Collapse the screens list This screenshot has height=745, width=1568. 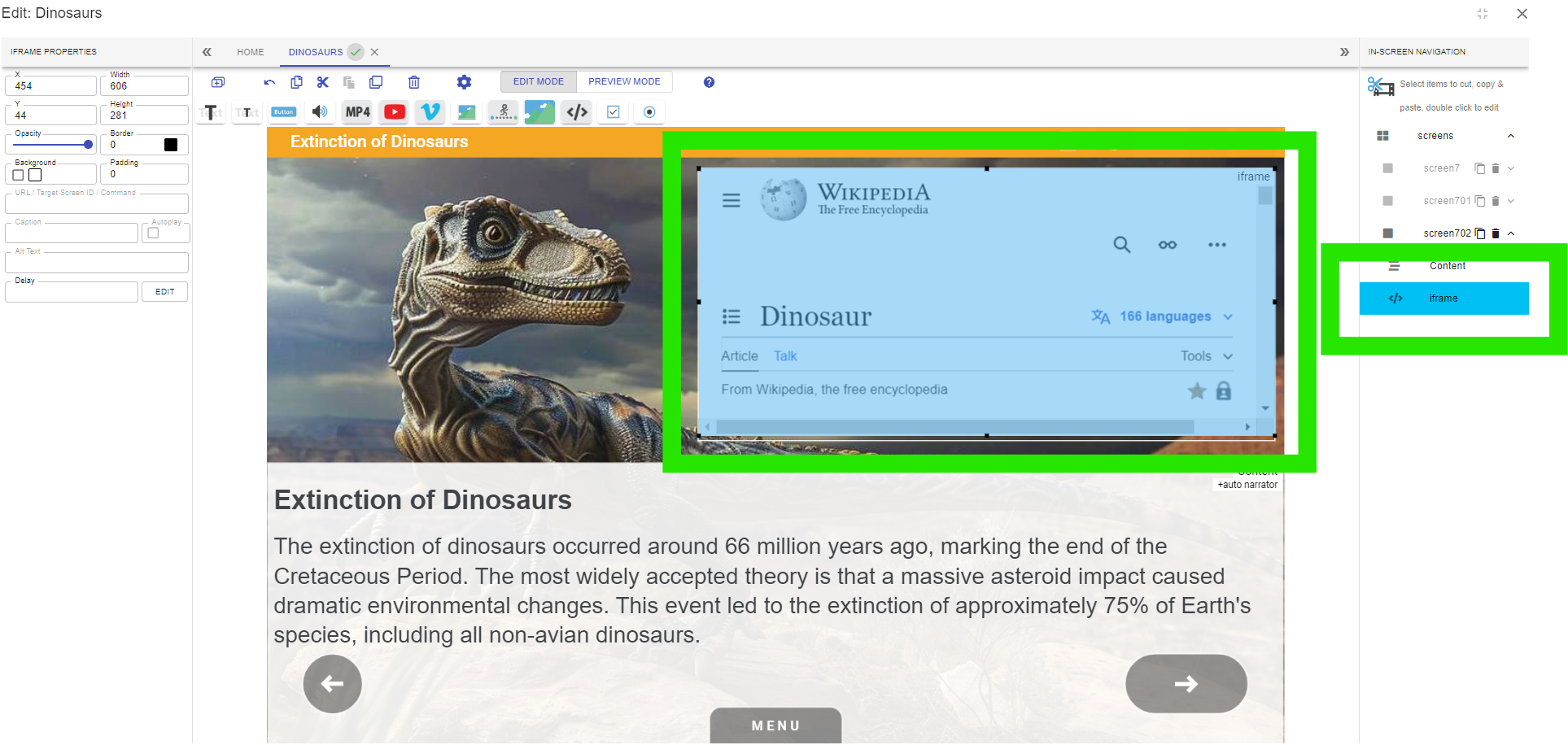coord(1511,136)
